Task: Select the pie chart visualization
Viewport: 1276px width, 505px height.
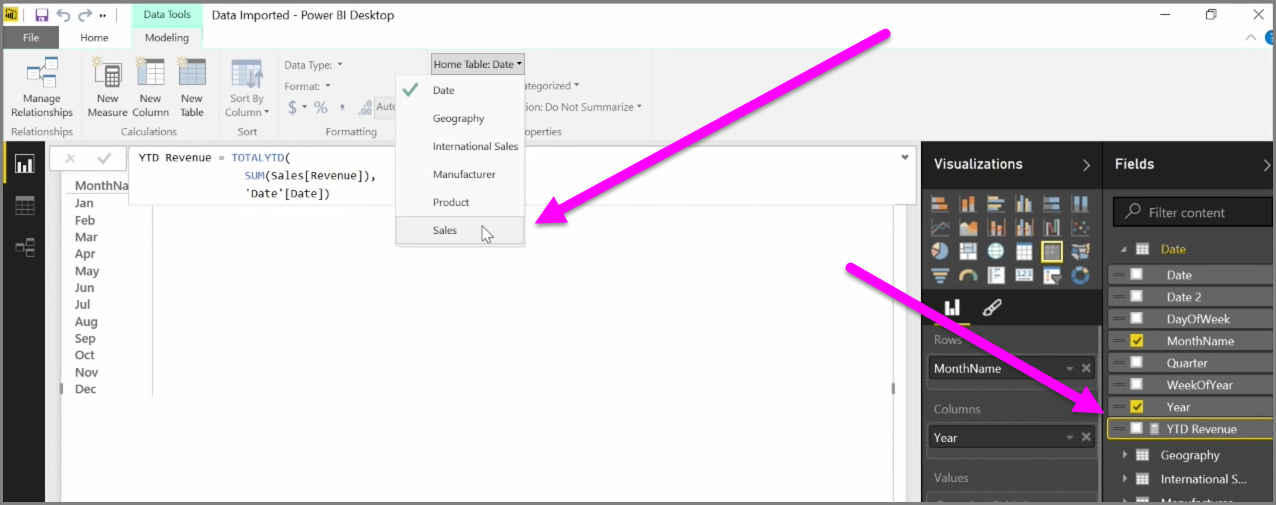Action: pyautogui.click(x=940, y=251)
